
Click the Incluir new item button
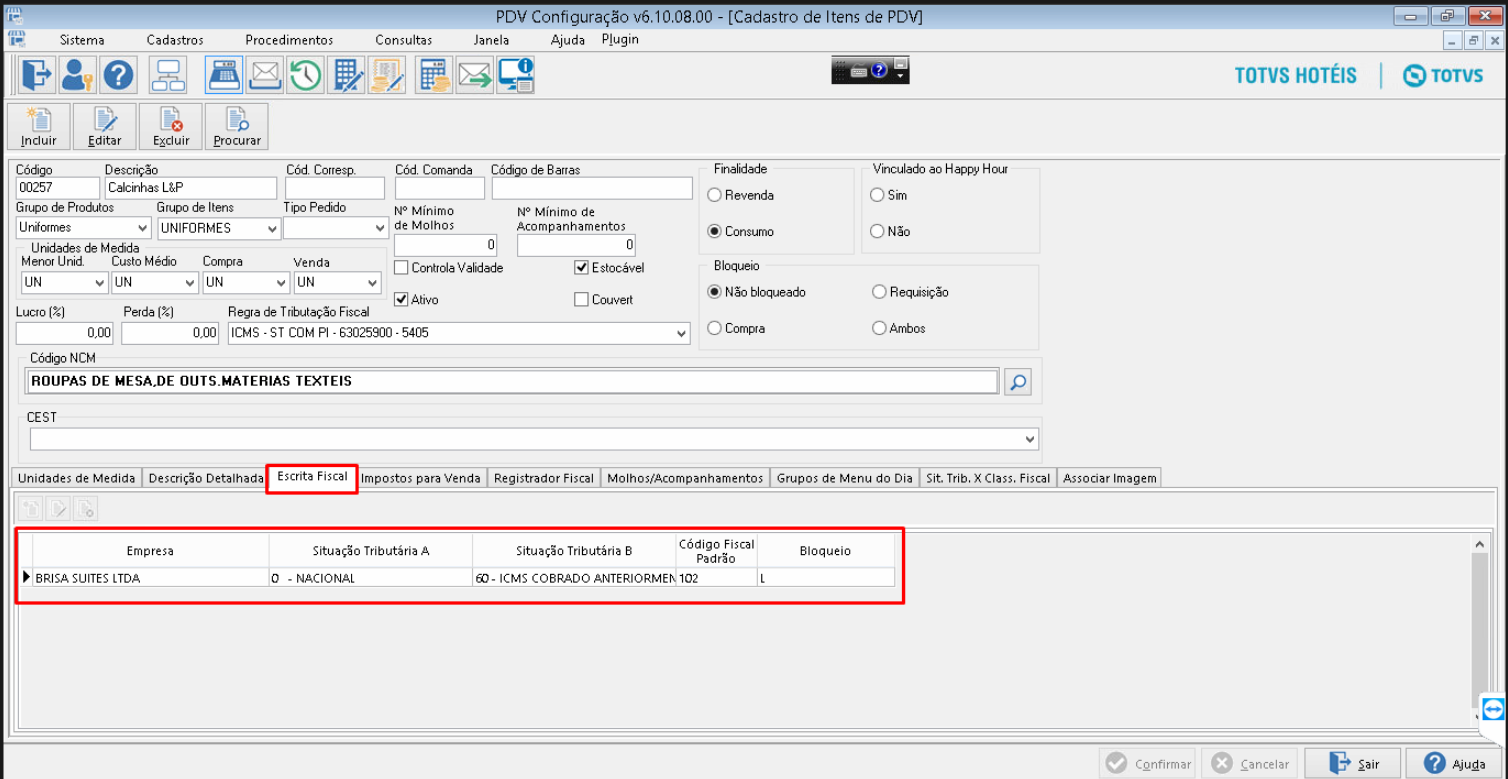point(39,127)
